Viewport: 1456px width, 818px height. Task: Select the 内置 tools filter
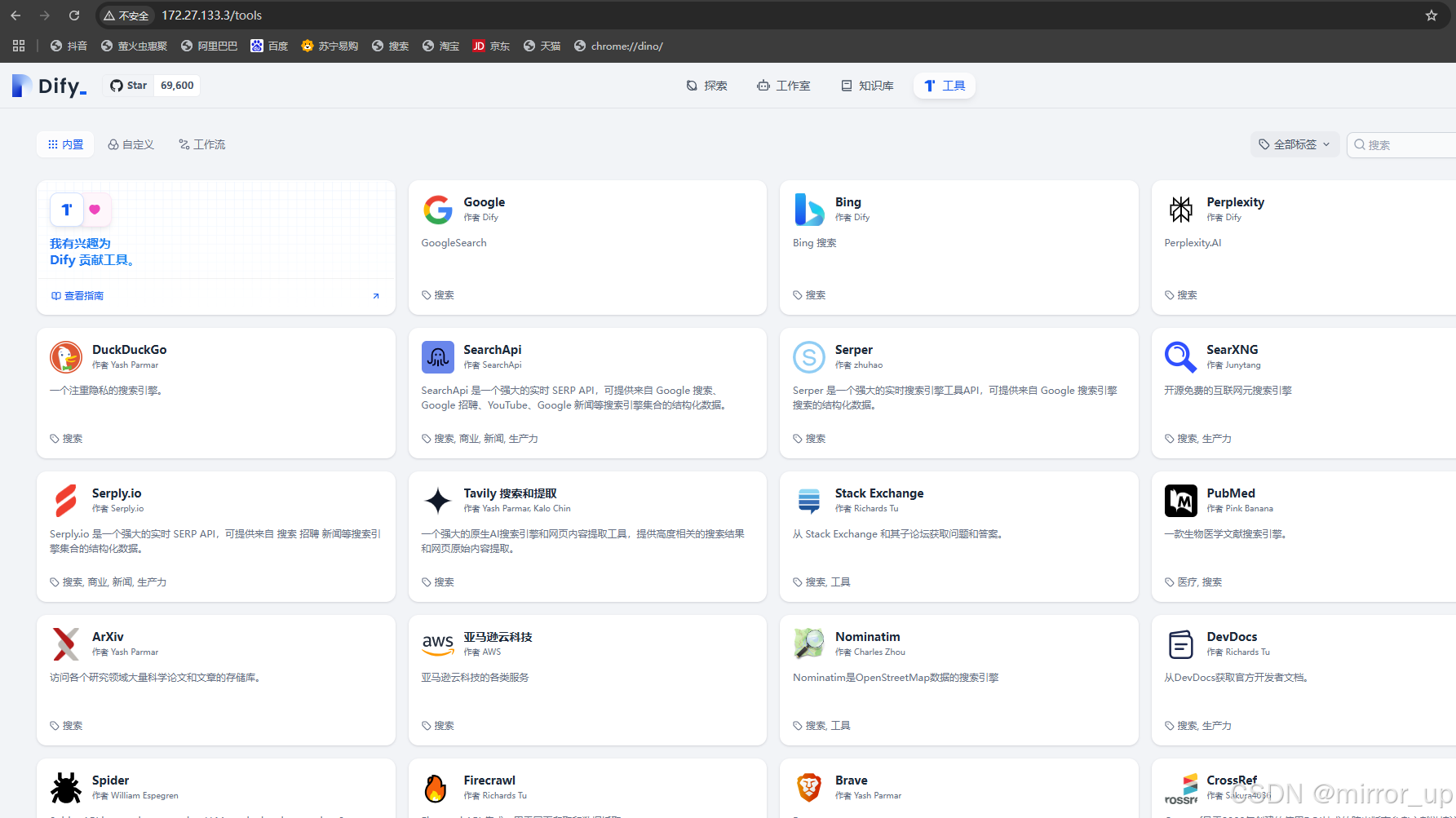(65, 144)
